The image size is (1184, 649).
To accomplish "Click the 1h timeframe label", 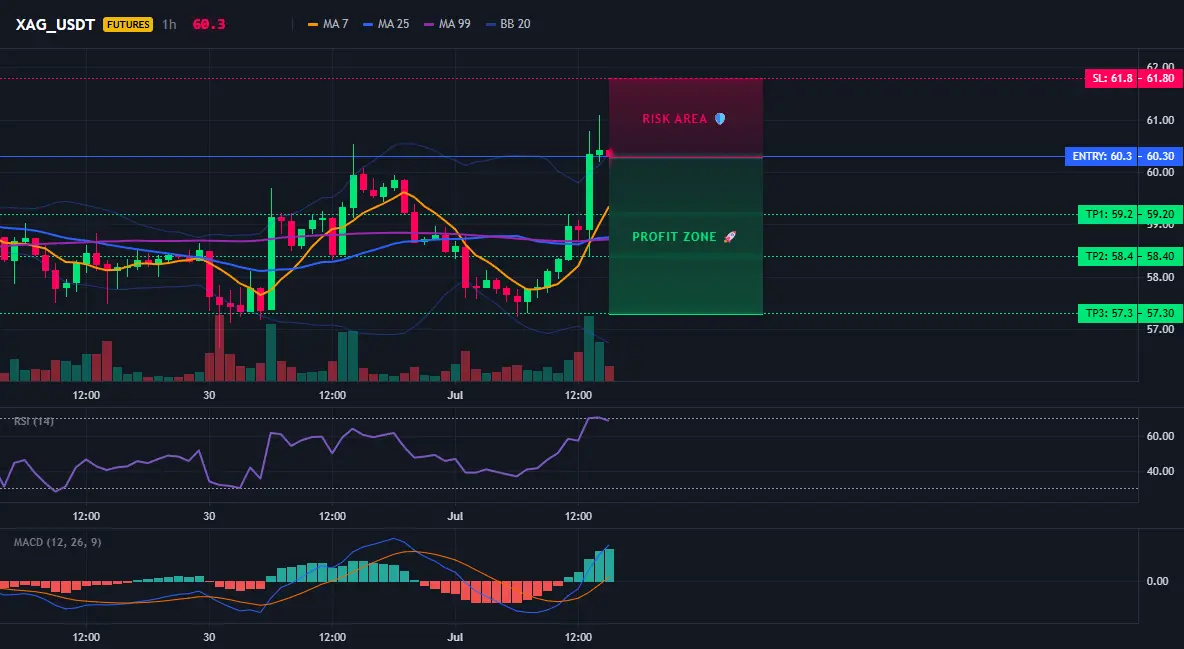I will [x=169, y=24].
